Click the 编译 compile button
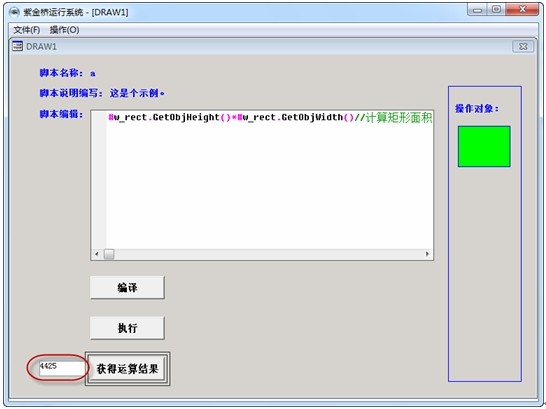546x409 pixels. (127, 288)
